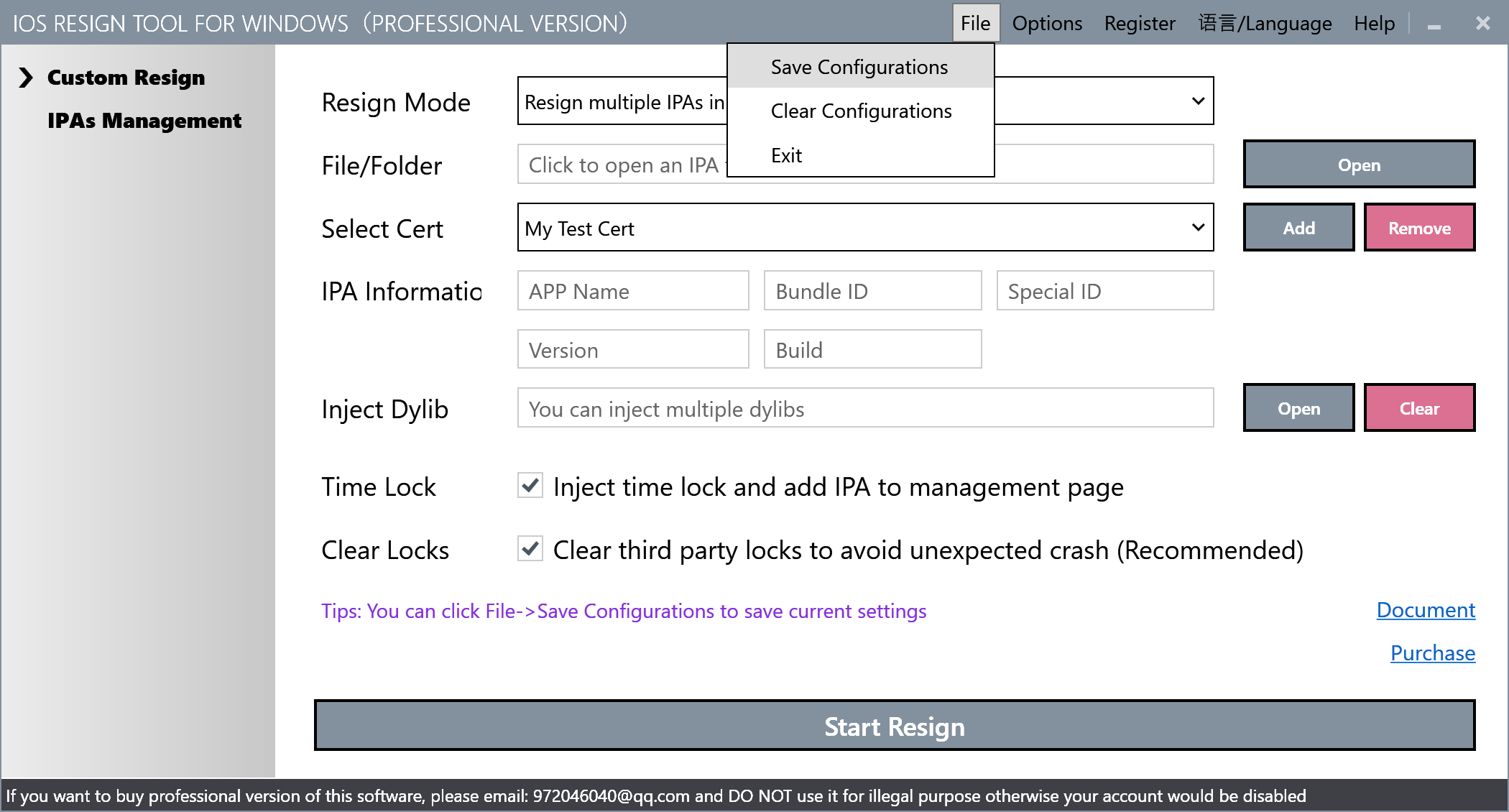Minimize the resign tool window
1509x812 pixels.
(x=1434, y=25)
